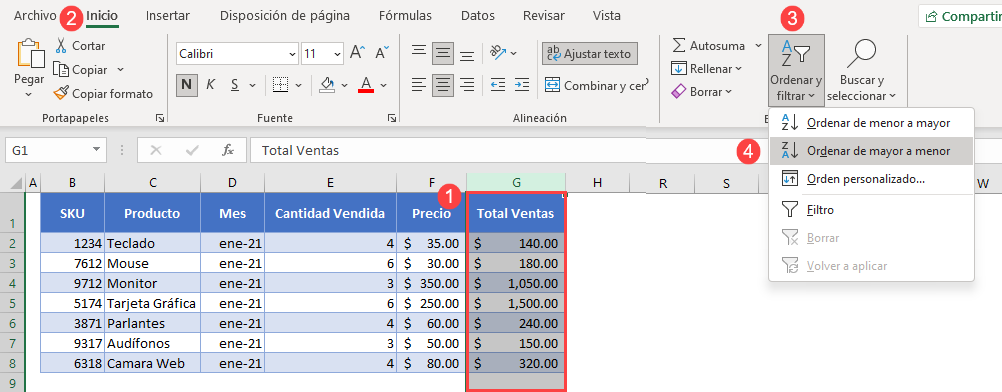
Task: Open Autosuma dropdown arrow
Action: pyautogui.click(x=758, y=45)
